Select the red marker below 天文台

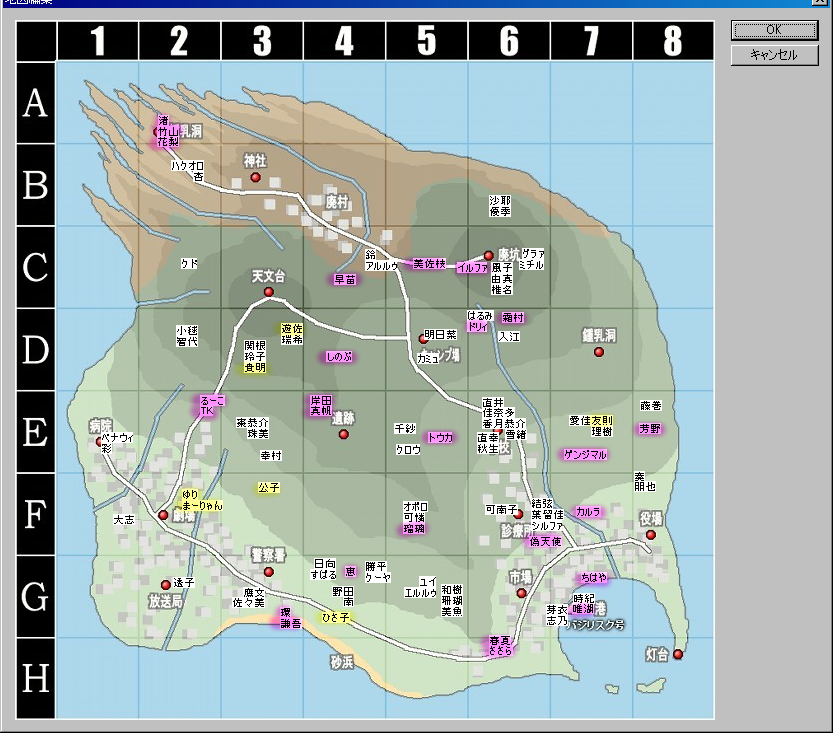(x=269, y=292)
